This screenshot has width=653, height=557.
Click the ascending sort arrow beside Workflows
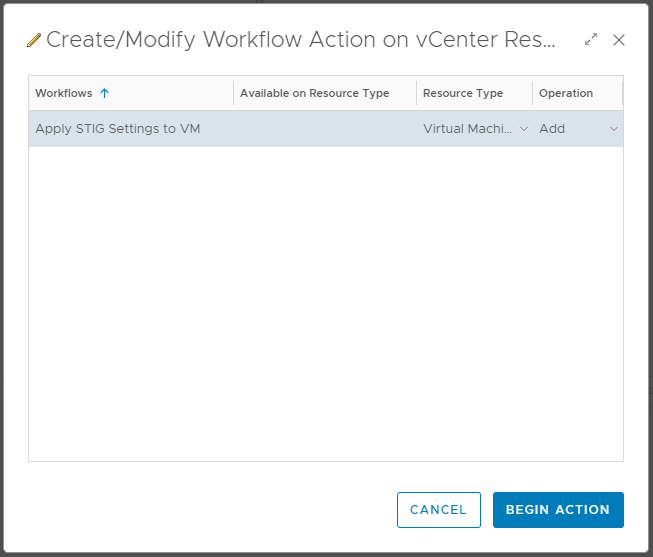click(x=105, y=93)
